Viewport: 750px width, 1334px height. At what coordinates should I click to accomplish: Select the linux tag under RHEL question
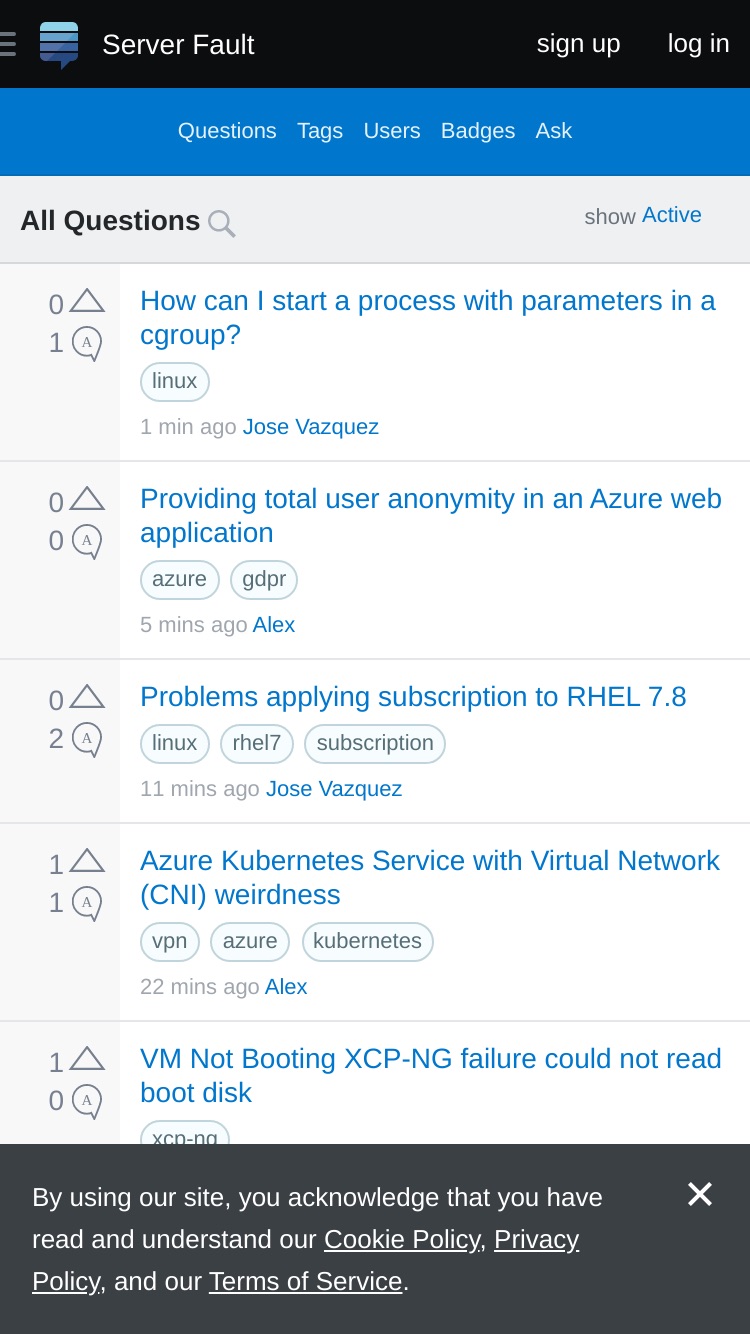click(175, 744)
